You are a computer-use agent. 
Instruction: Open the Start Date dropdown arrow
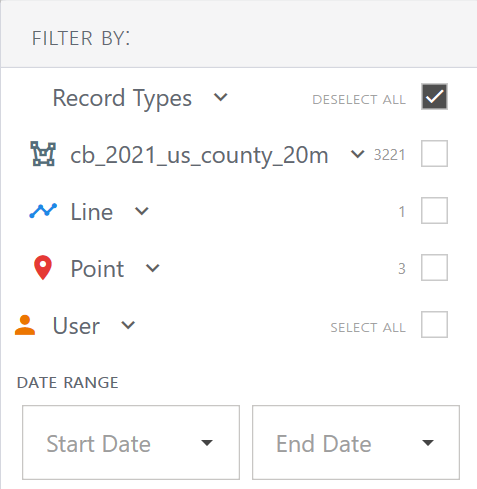[x=207, y=443]
